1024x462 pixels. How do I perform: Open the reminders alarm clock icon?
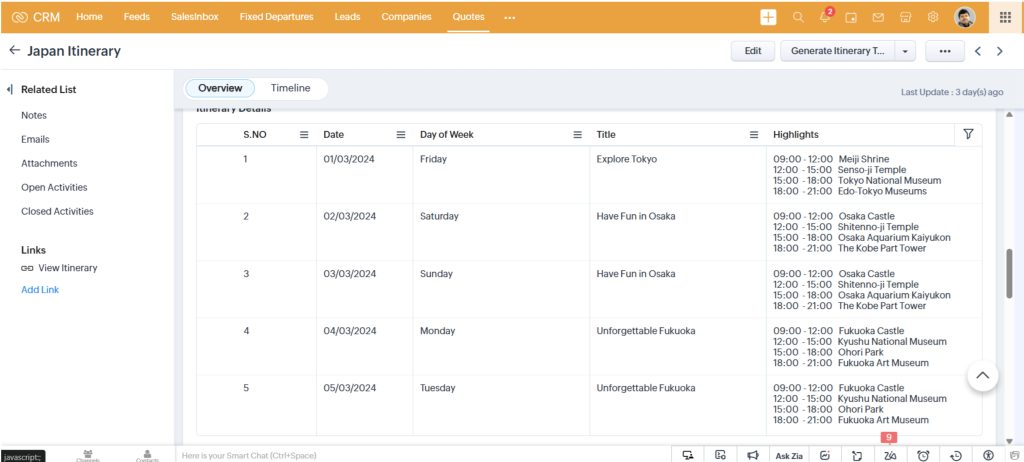tap(923, 455)
